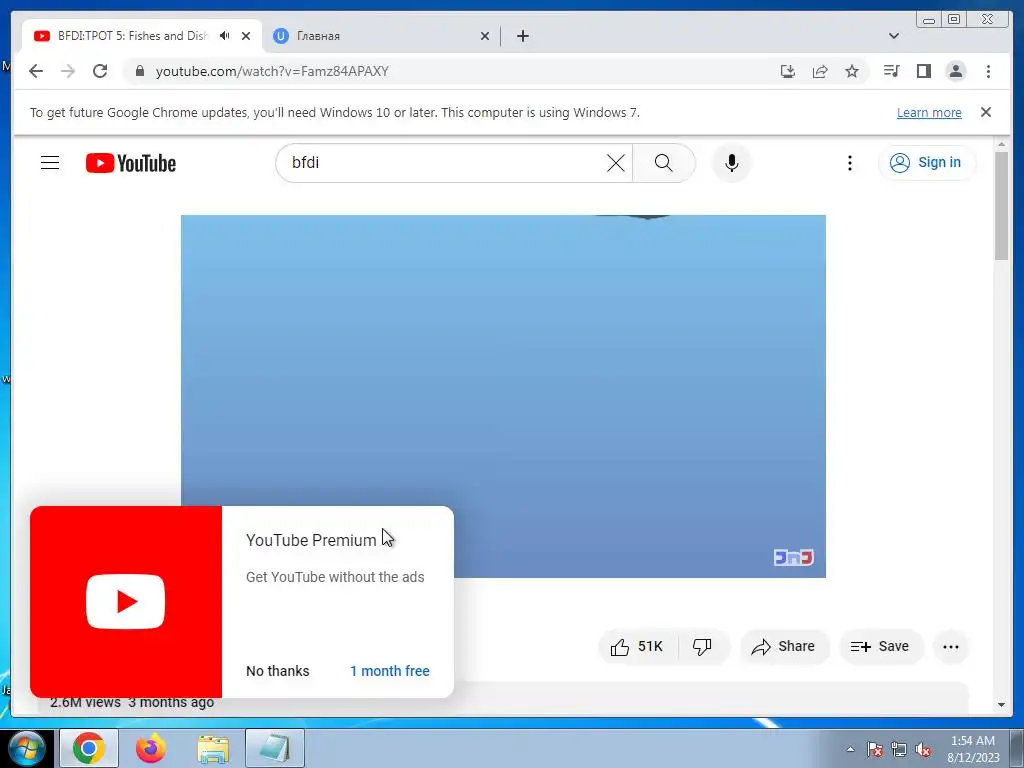Go back to the previous page
Image resolution: width=1024 pixels, height=768 pixels.
[x=36, y=71]
